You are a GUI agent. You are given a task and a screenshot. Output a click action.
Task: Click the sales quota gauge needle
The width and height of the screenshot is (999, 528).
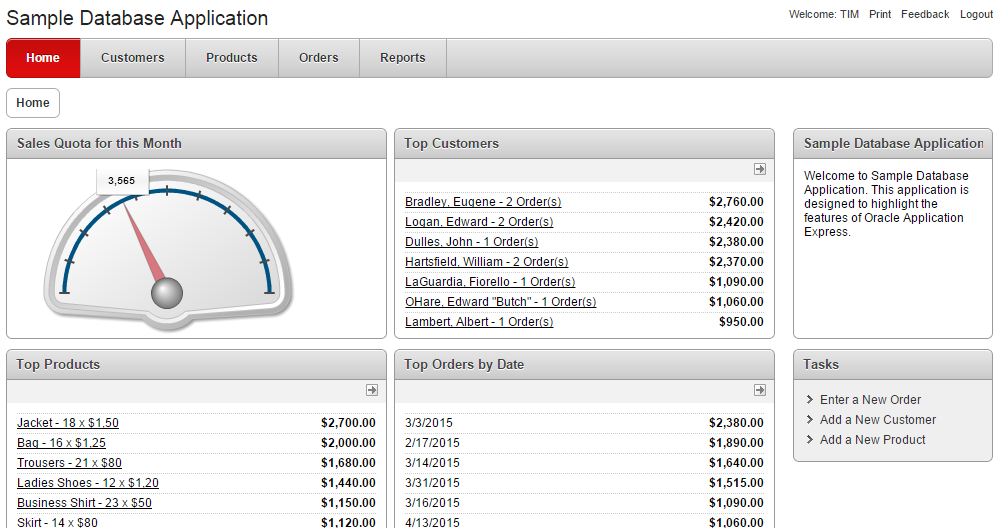tap(145, 243)
